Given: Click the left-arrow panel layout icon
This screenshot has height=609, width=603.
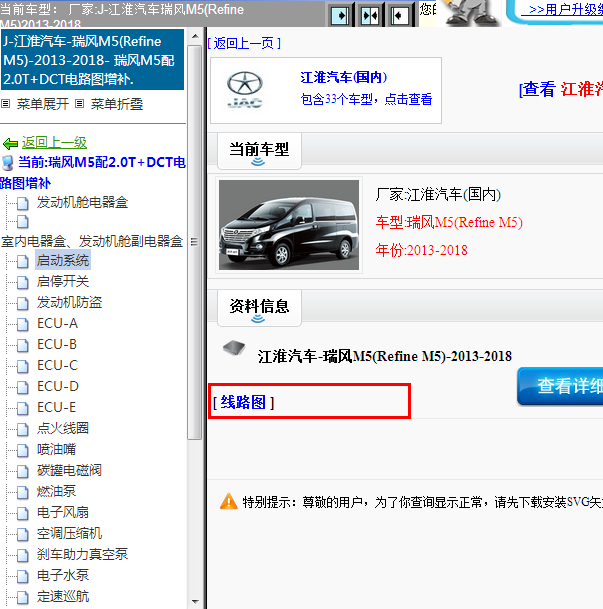Looking at the screenshot, I should [399, 16].
